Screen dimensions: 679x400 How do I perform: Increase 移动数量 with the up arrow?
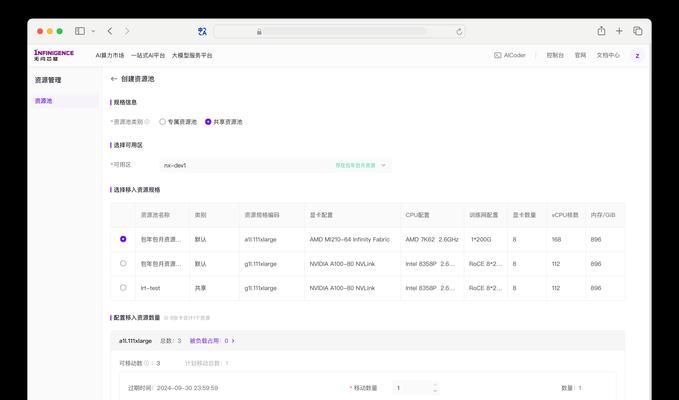[x=435, y=385]
